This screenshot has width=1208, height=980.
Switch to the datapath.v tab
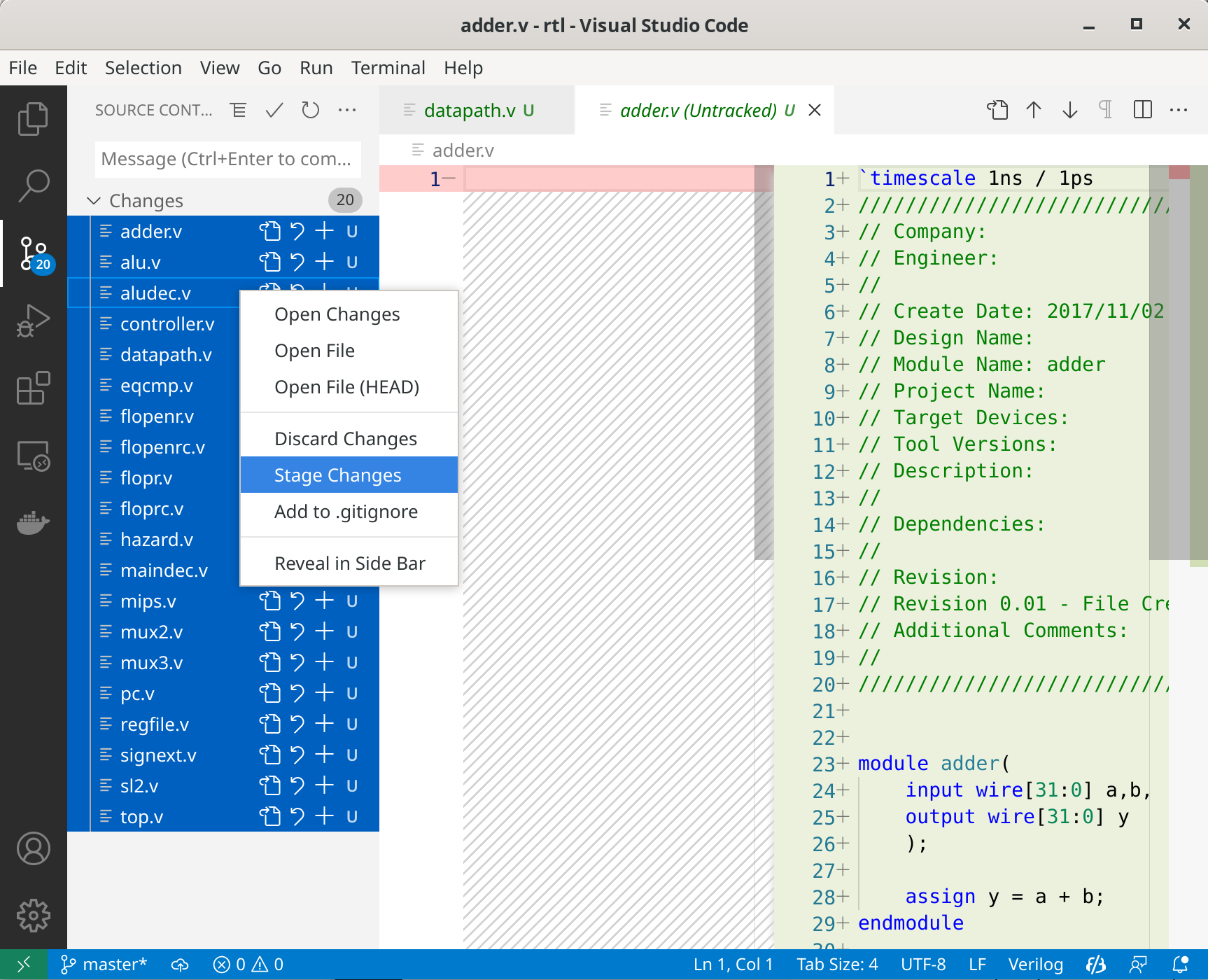pos(470,111)
